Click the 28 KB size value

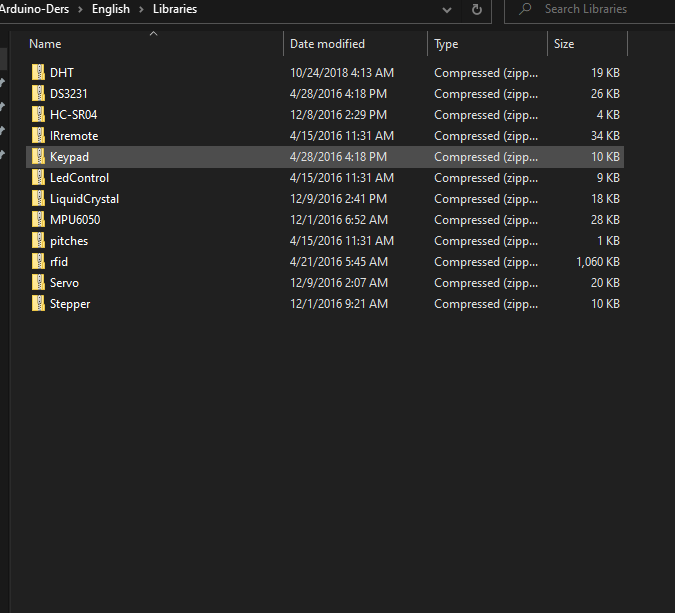click(x=605, y=220)
